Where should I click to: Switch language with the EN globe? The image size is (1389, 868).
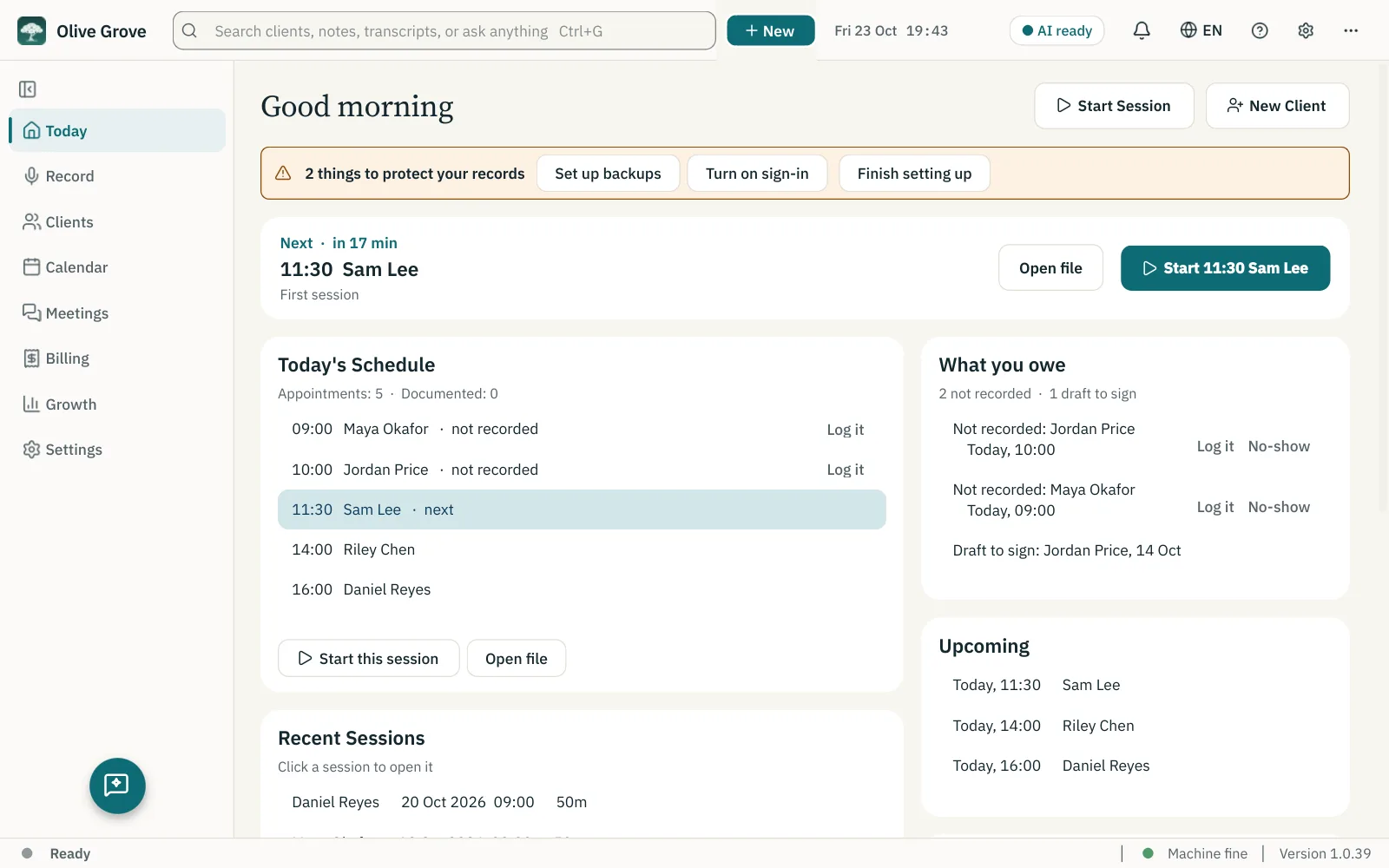pyautogui.click(x=1201, y=30)
